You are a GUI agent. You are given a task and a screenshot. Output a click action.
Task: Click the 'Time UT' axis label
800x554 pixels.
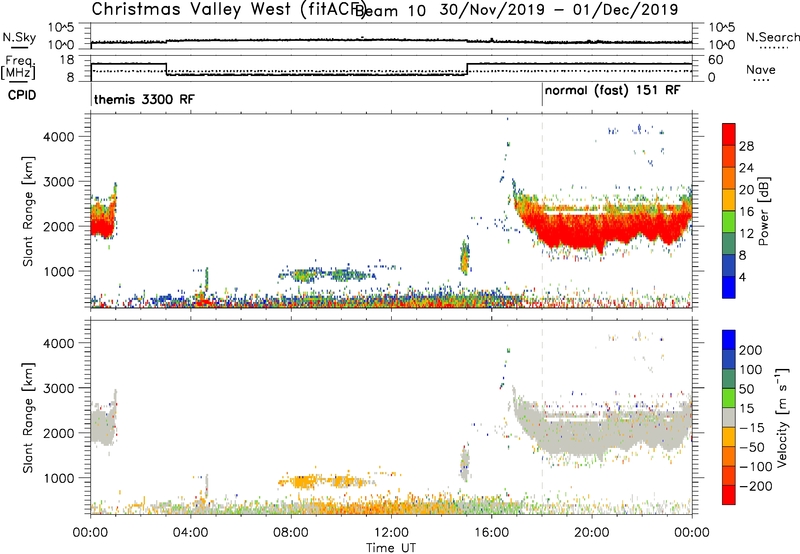pyautogui.click(x=391, y=548)
